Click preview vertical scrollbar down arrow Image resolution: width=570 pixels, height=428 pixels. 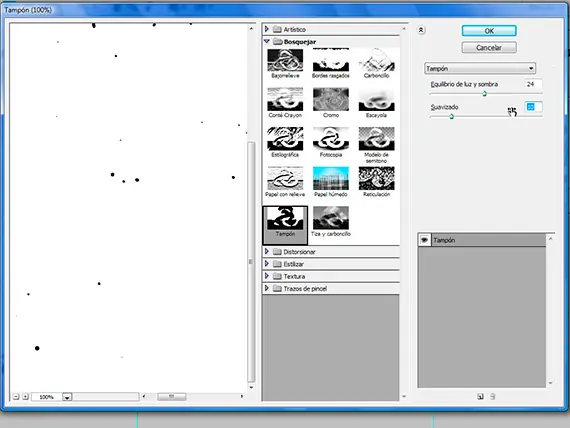point(251,387)
